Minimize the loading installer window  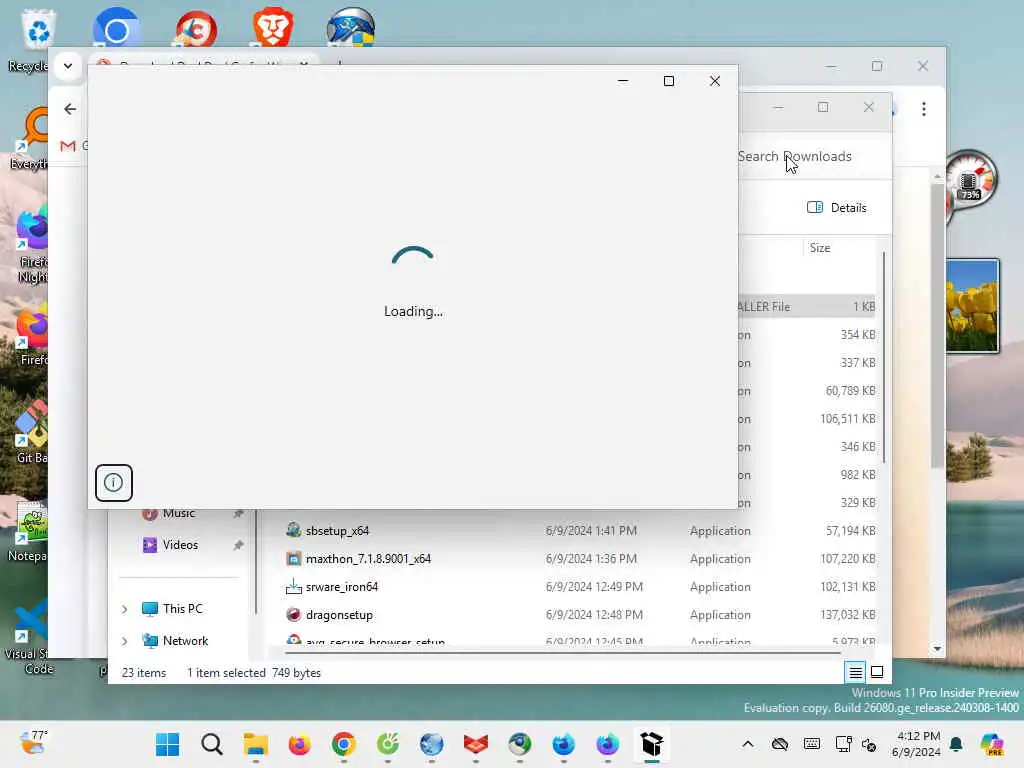[623, 81]
